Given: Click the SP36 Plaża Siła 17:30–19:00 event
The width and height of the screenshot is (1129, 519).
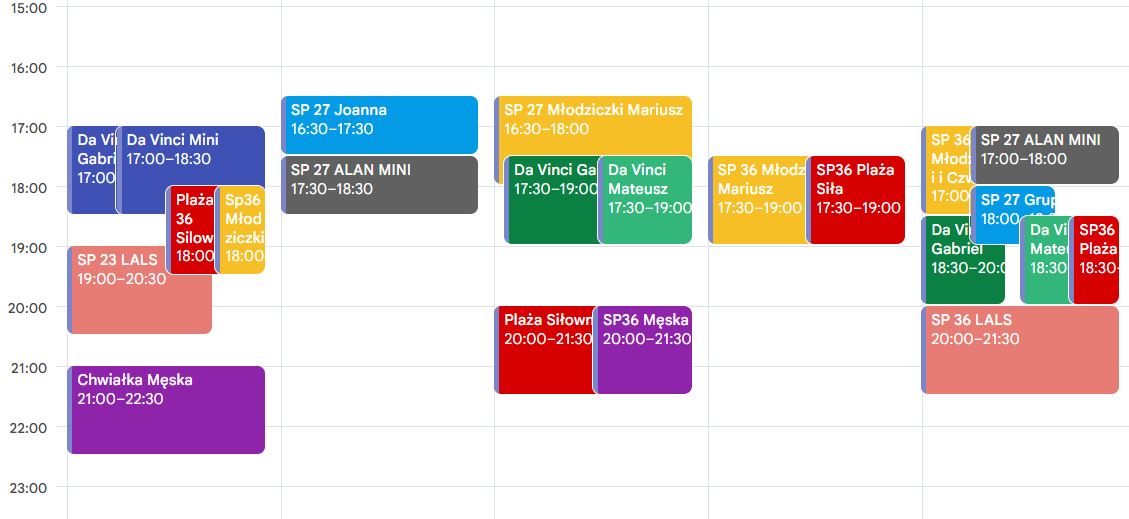Looking at the screenshot, I should [857, 200].
